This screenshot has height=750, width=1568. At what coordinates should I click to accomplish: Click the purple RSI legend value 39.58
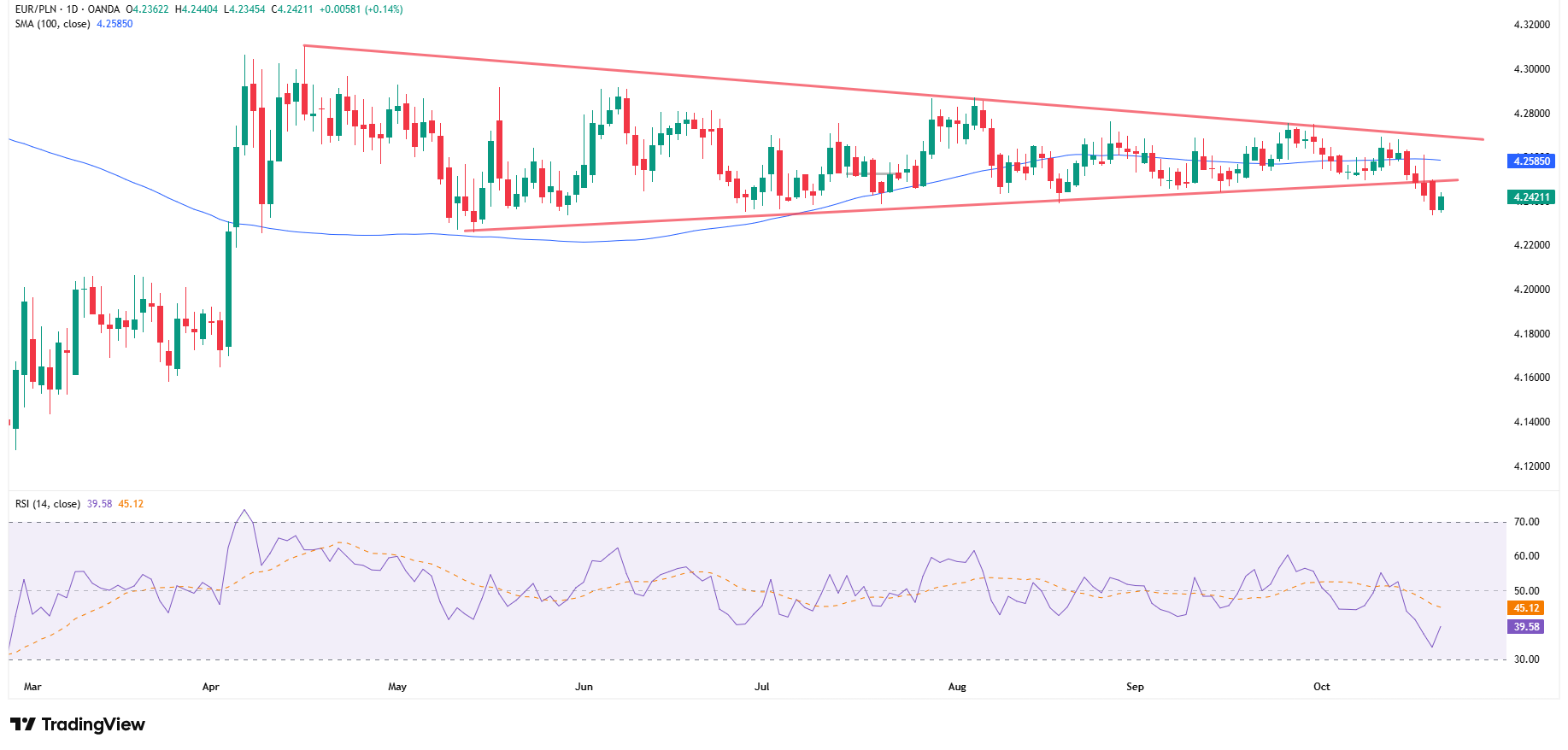[99, 504]
